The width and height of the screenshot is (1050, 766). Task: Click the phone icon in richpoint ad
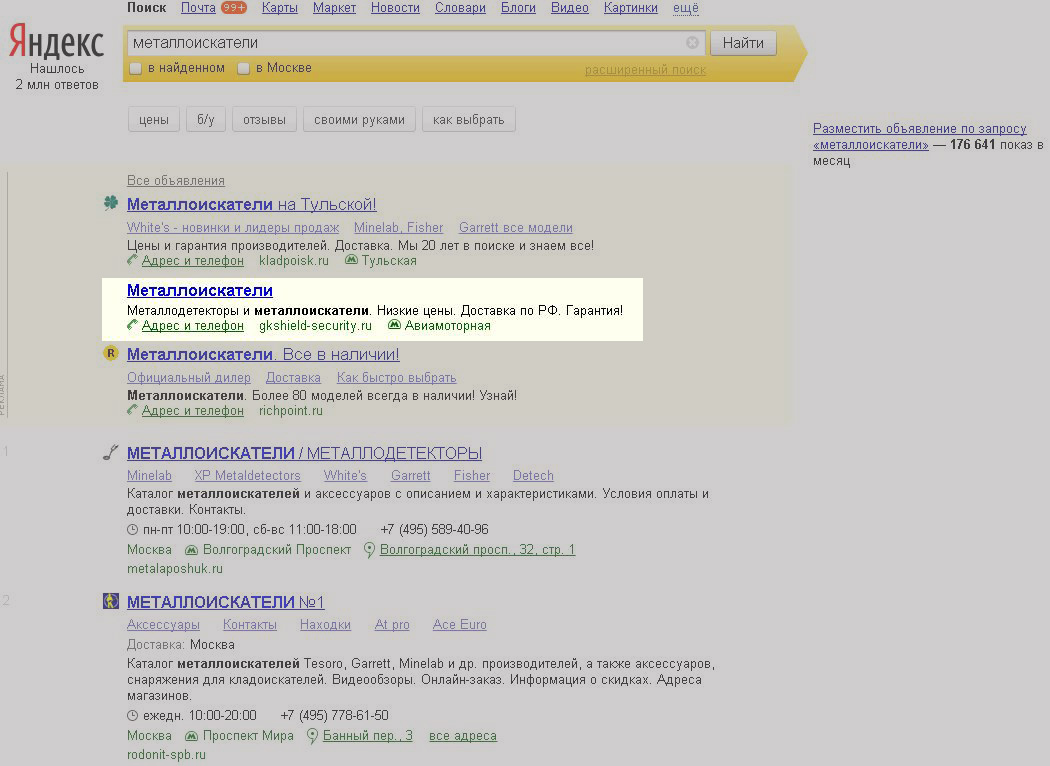(133, 410)
